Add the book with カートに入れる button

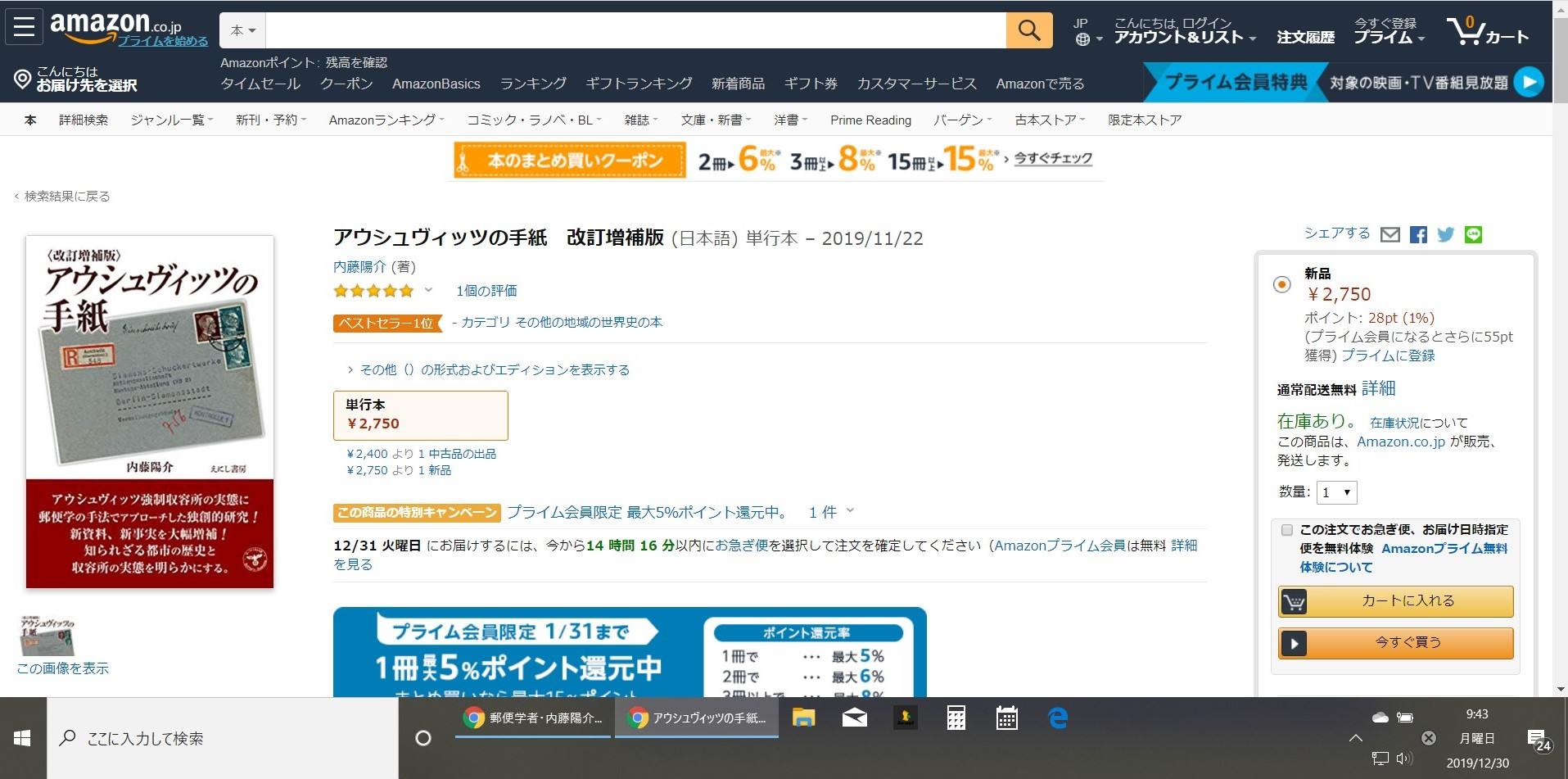(1395, 601)
